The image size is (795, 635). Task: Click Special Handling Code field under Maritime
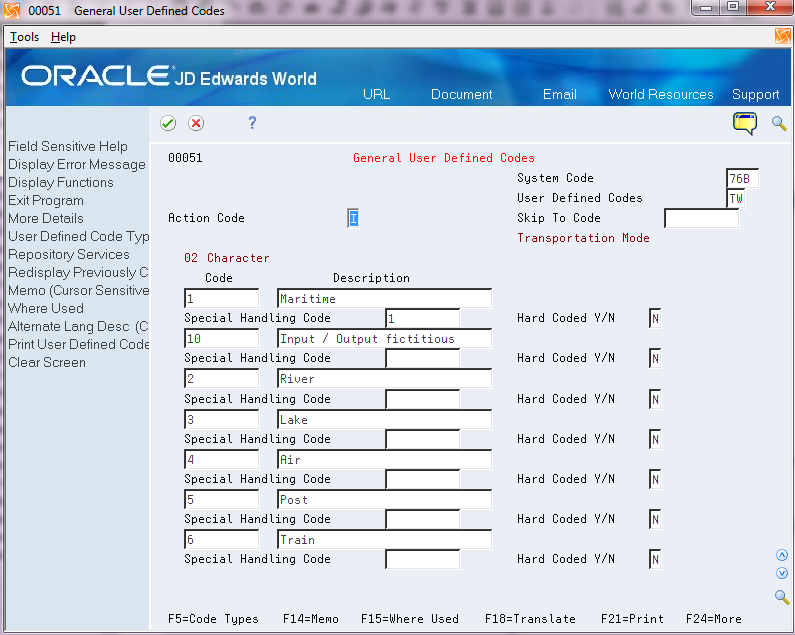(422, 319)
